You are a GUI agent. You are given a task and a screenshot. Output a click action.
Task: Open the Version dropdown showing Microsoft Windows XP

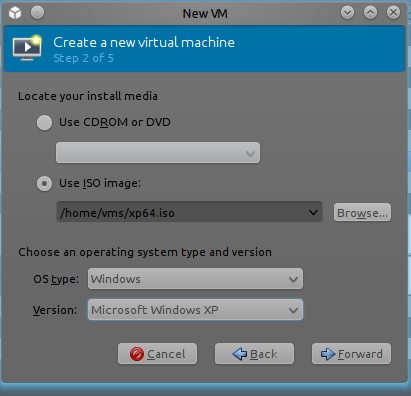(x=195, y=310)
